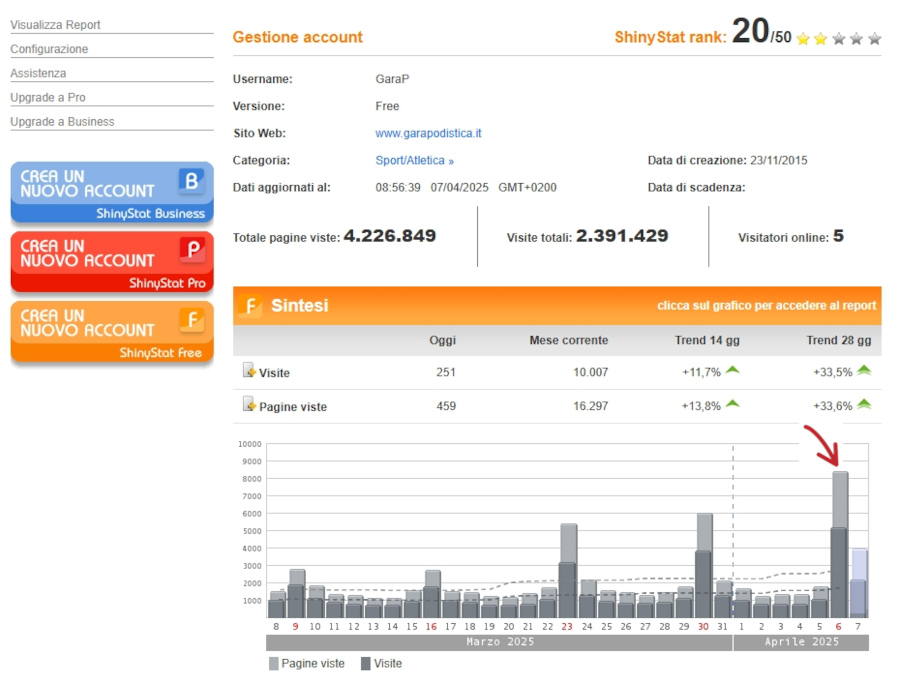Click the 23 March bar in chart
Viewport: 918px width, 683px height.
568,571
